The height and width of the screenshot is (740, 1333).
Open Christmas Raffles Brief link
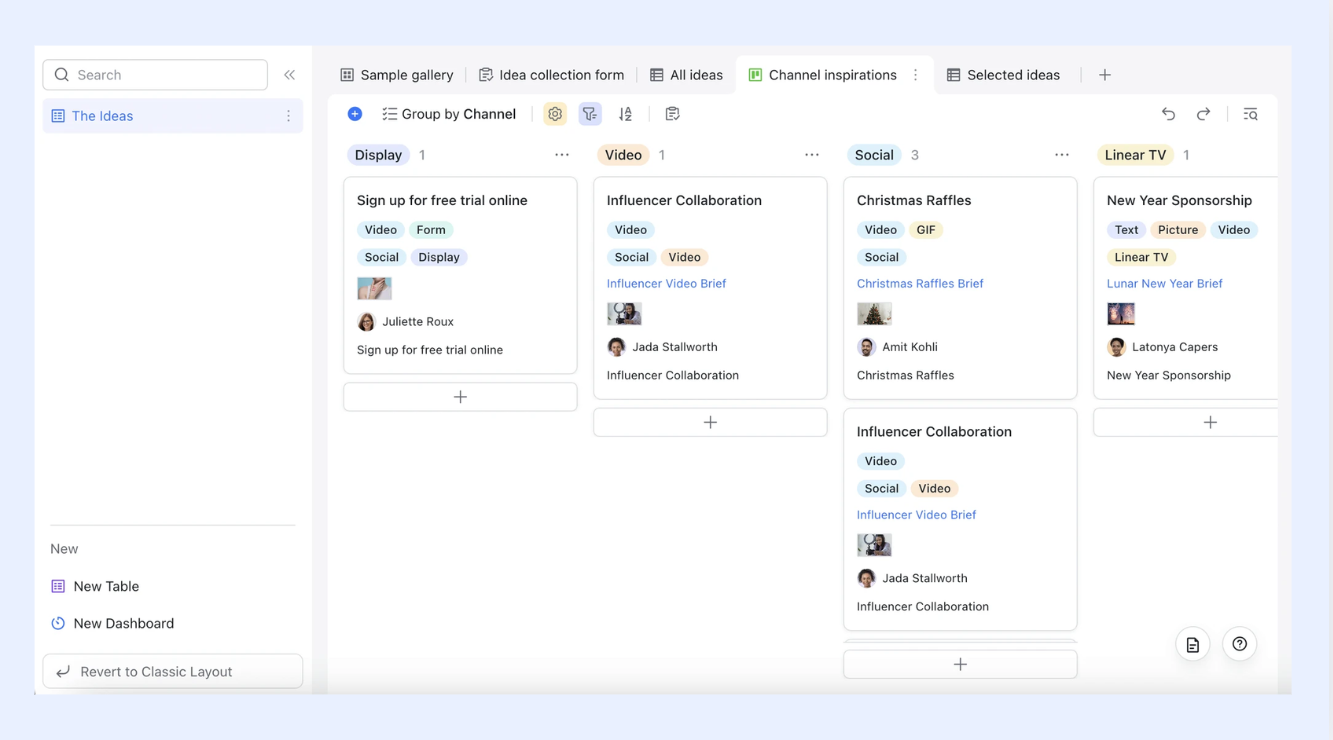(920, 283)
